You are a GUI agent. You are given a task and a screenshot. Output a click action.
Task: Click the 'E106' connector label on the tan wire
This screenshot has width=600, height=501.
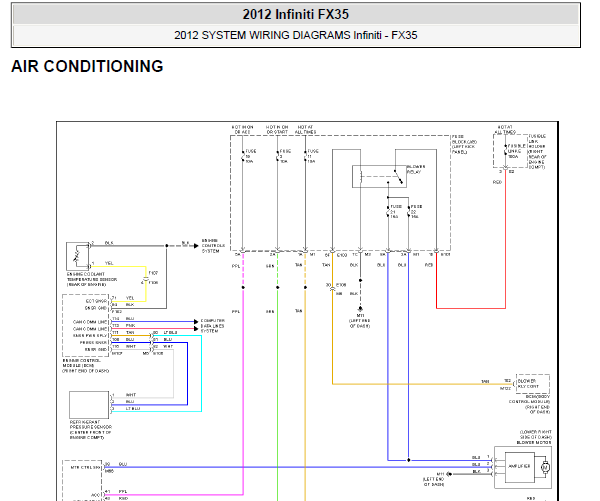[x=341, y=285]
